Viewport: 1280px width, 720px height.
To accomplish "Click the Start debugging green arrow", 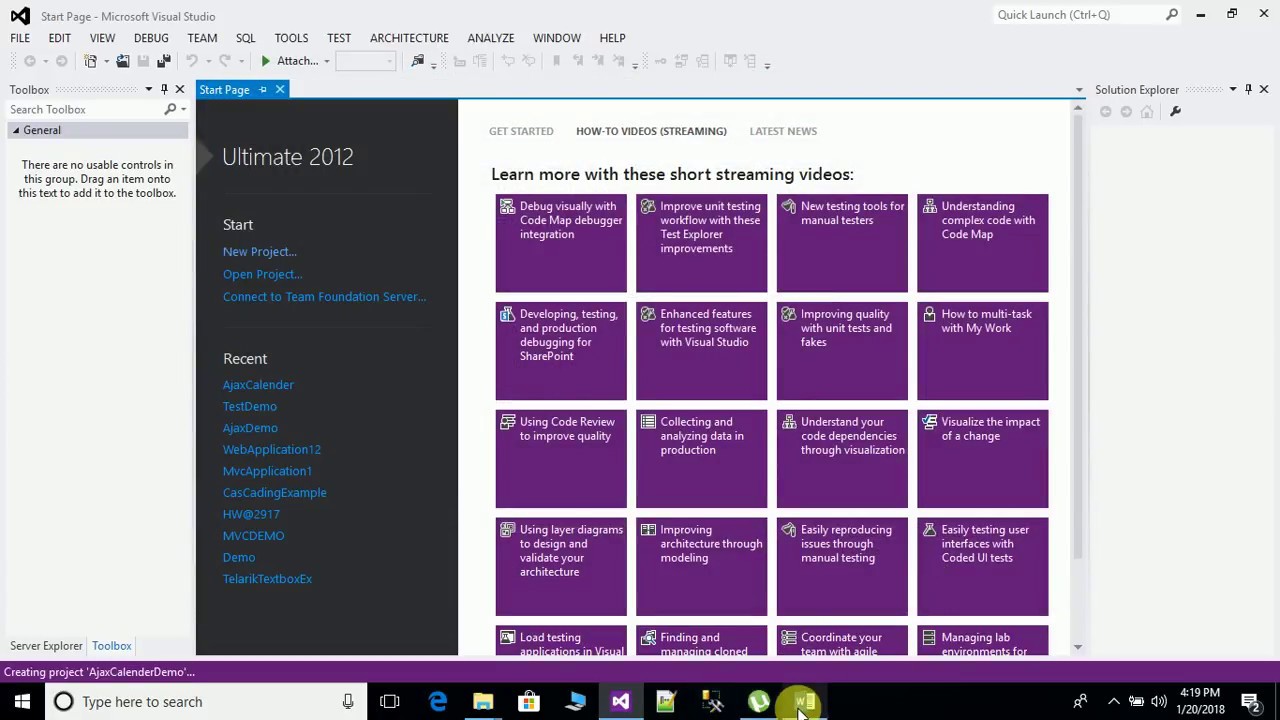I will pos(265,61).
